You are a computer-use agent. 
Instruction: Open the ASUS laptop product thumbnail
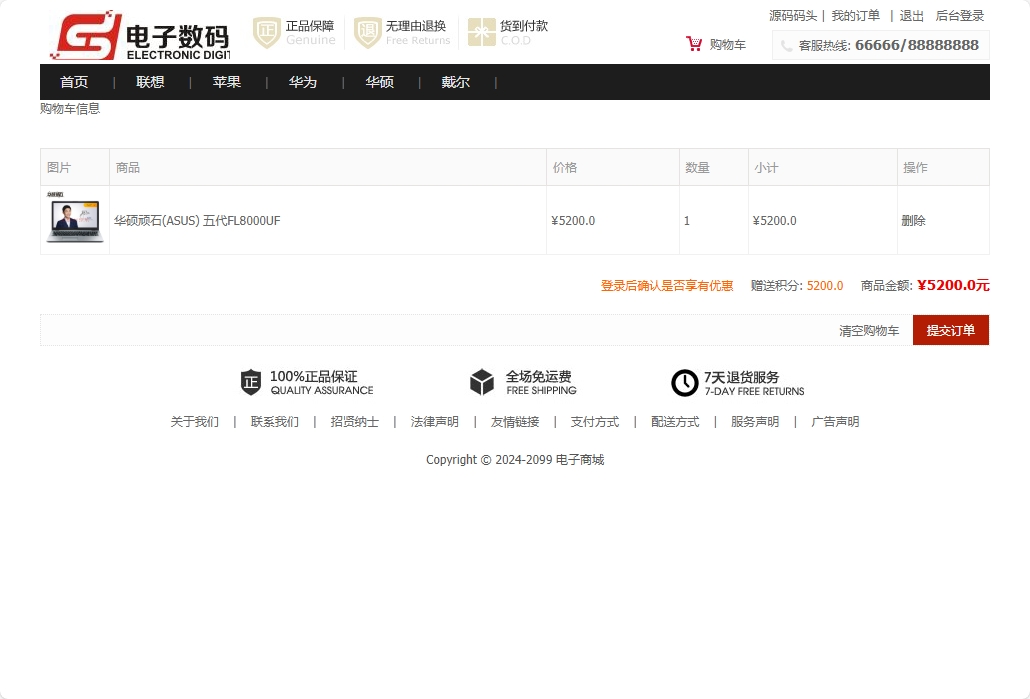[74, 219]
